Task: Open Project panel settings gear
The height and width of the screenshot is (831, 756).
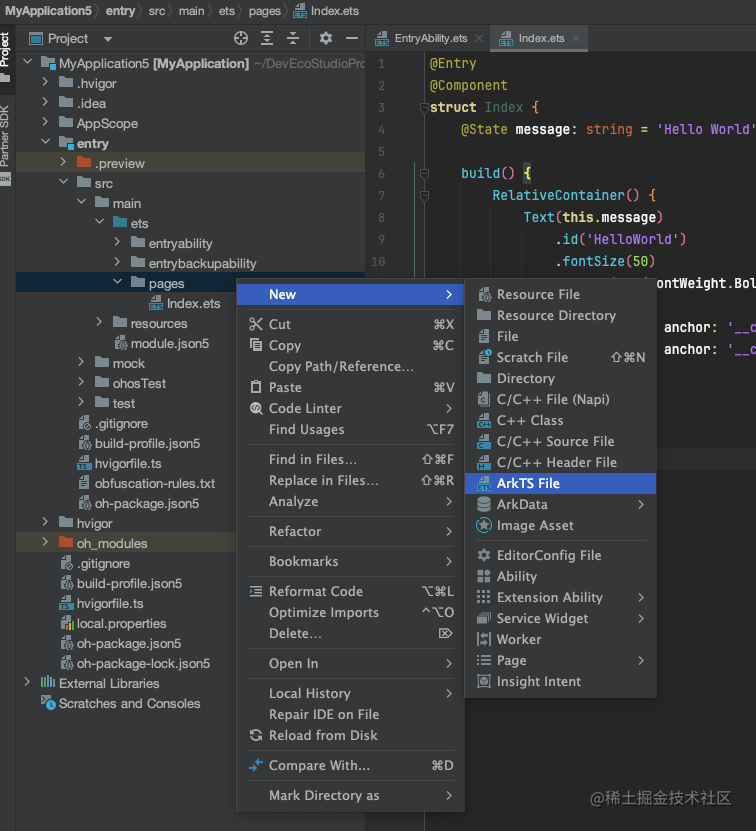Action: (x=326, y=38)
